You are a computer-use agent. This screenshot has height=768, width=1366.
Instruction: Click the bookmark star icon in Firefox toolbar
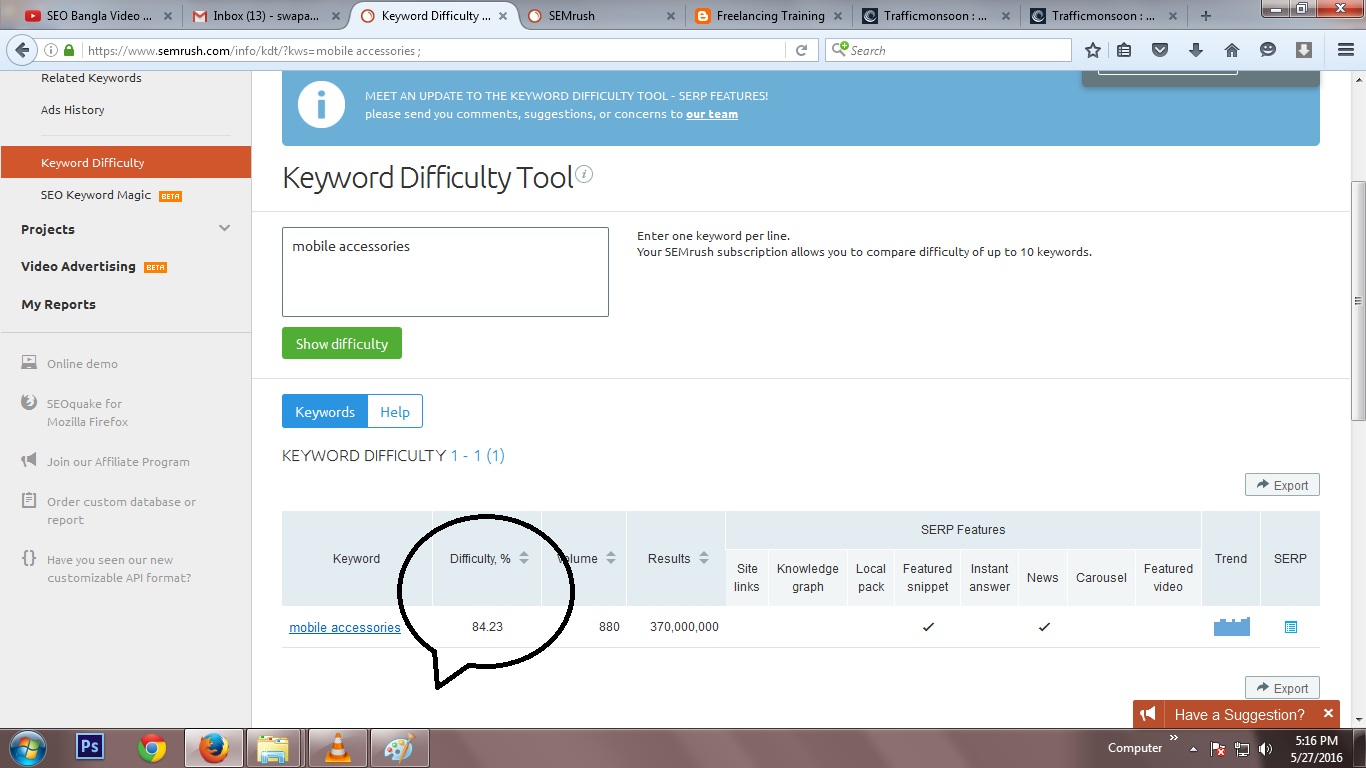click(x=1093, y=50)
